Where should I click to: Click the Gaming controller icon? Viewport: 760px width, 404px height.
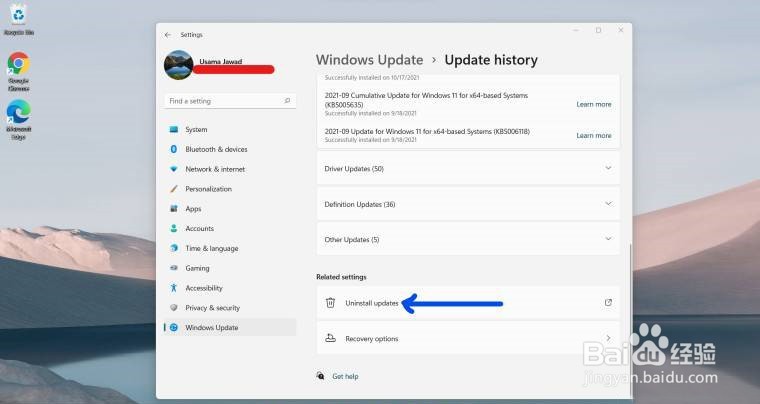coord(174,268)
